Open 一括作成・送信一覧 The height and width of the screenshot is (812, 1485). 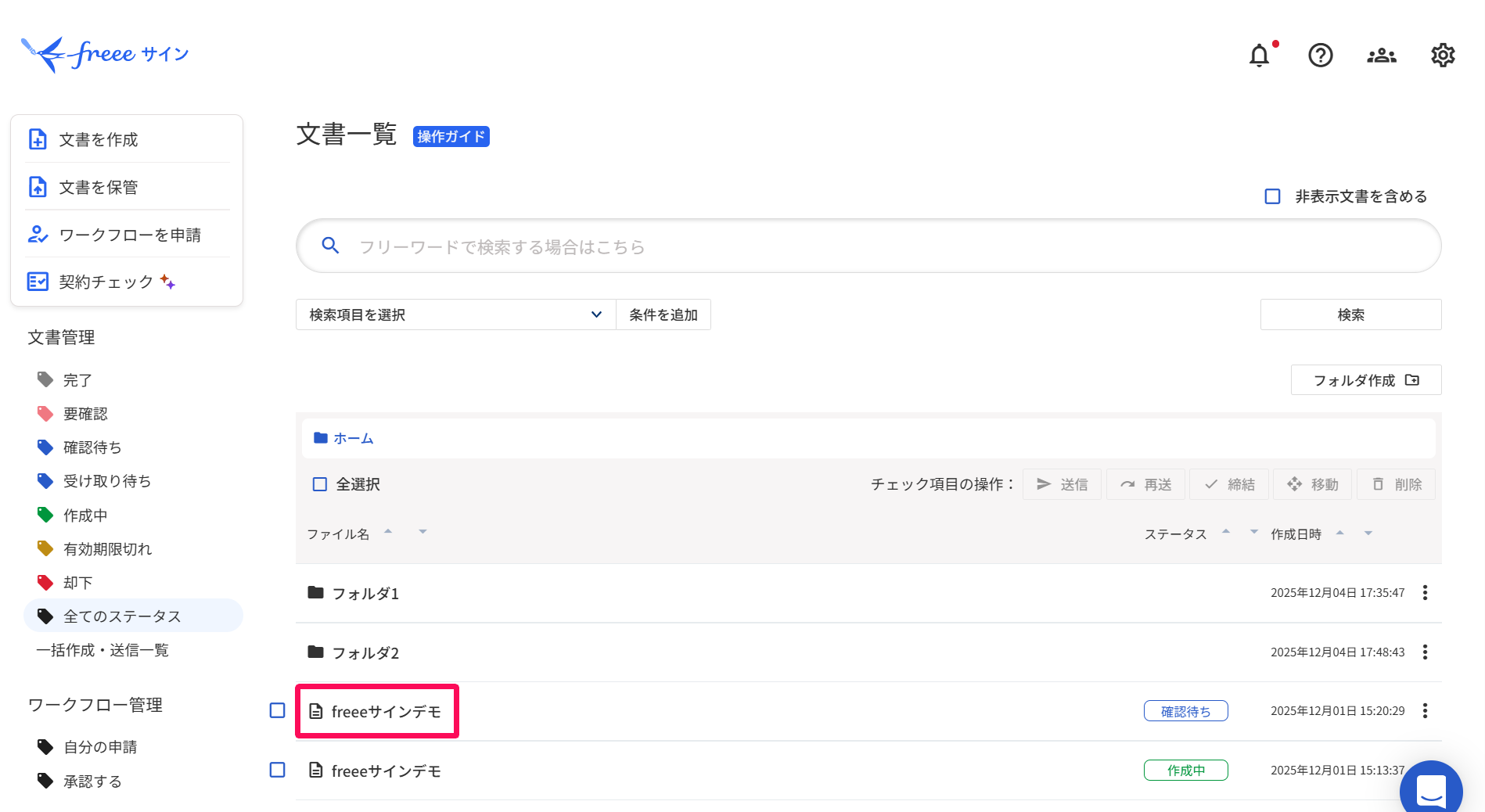point(102,650)
